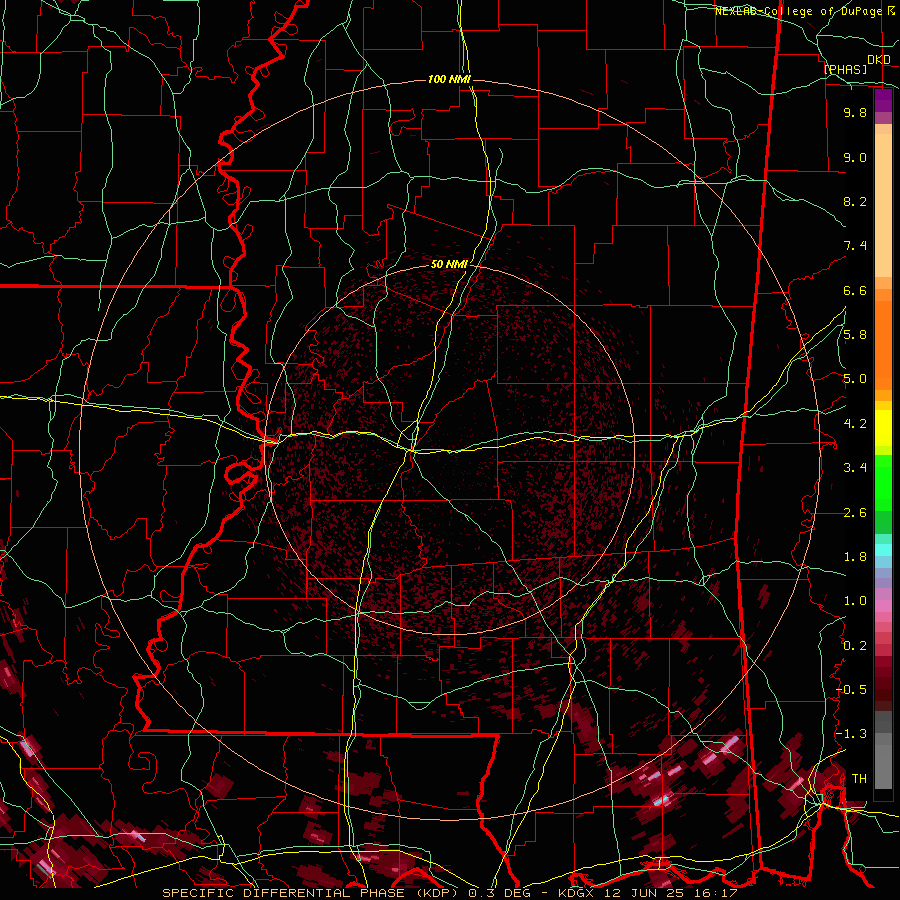Click the 1.0 scale value
The height and width of the screenshot is (900, 900).
point(855,601)
